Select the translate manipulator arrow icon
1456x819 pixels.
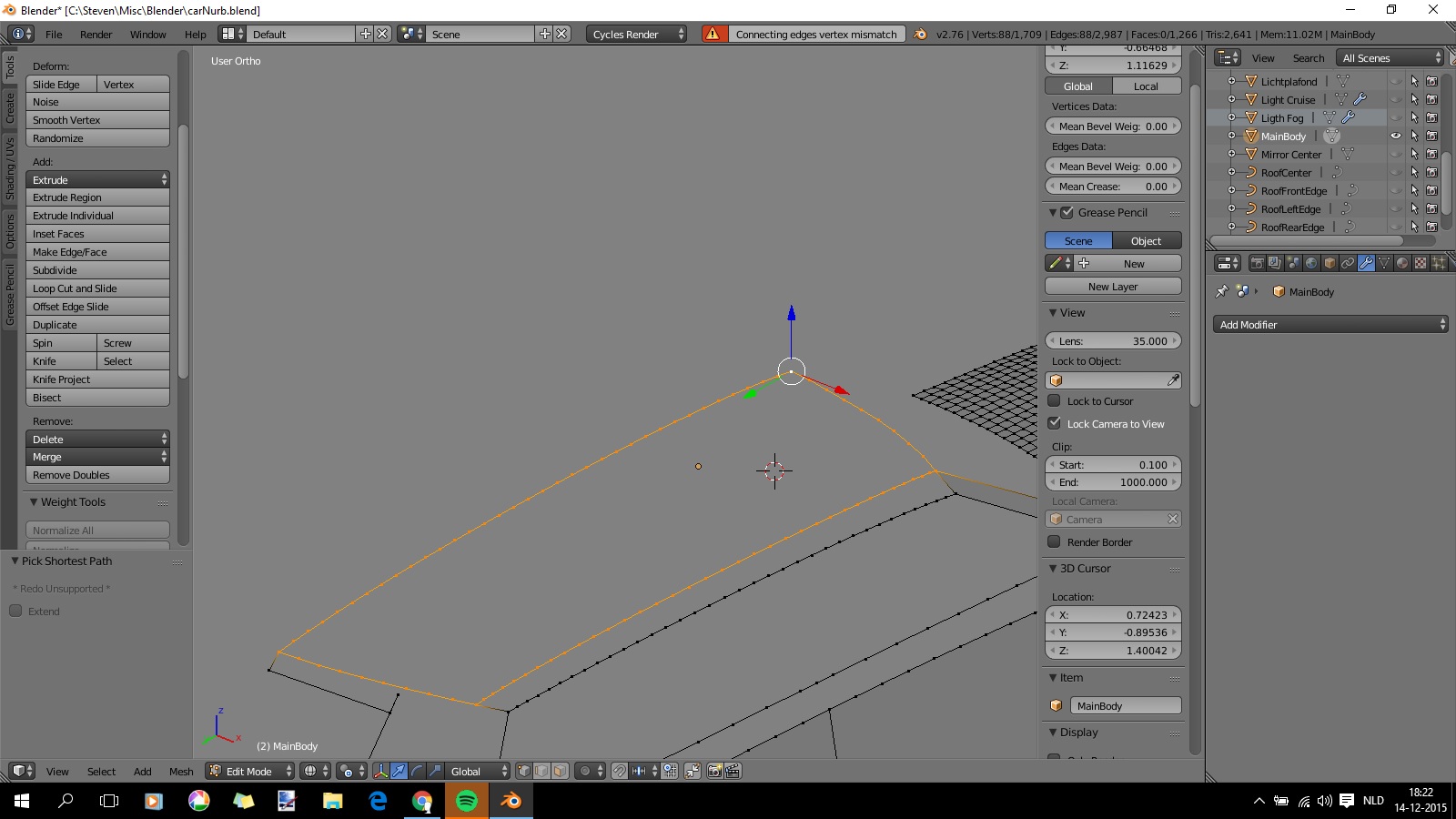pyautogui.click(x=399, y=771)
